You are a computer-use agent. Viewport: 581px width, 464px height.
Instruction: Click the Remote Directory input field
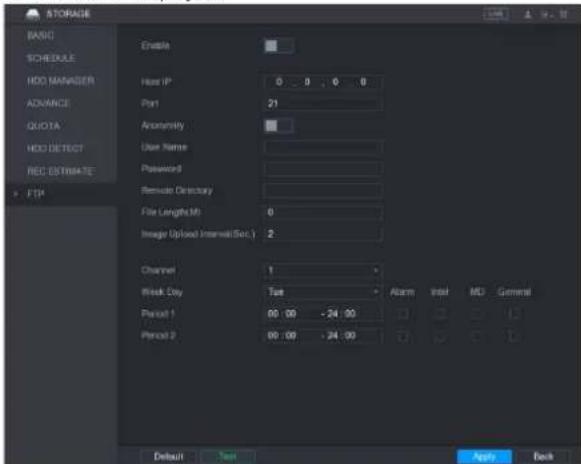click(x=323, y=190)
